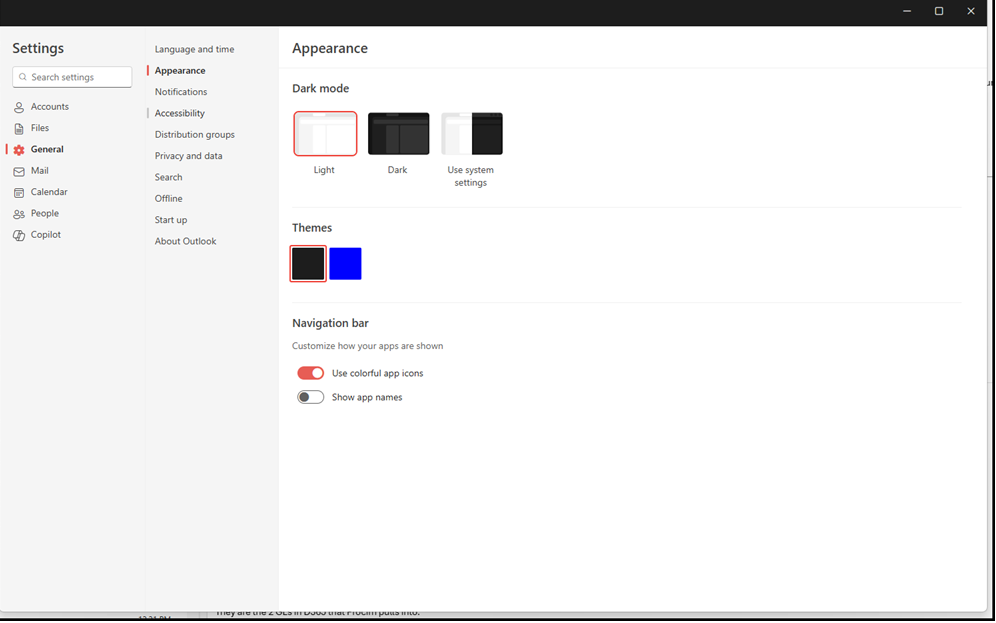Open Start up settings
This screenshot has height=623, width=996.
click(171, 220)
